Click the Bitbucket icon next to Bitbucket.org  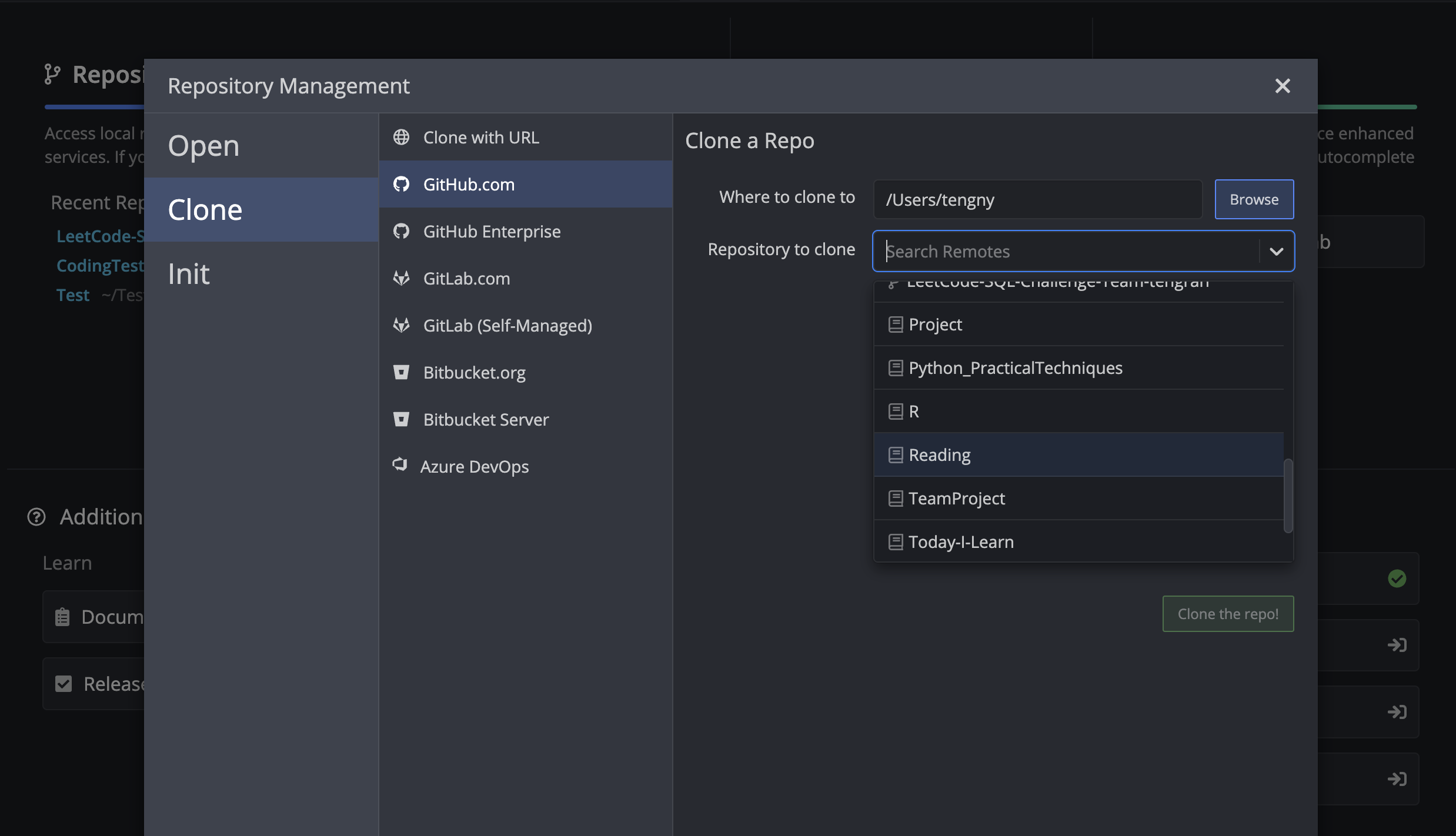(x=401, y=372)
